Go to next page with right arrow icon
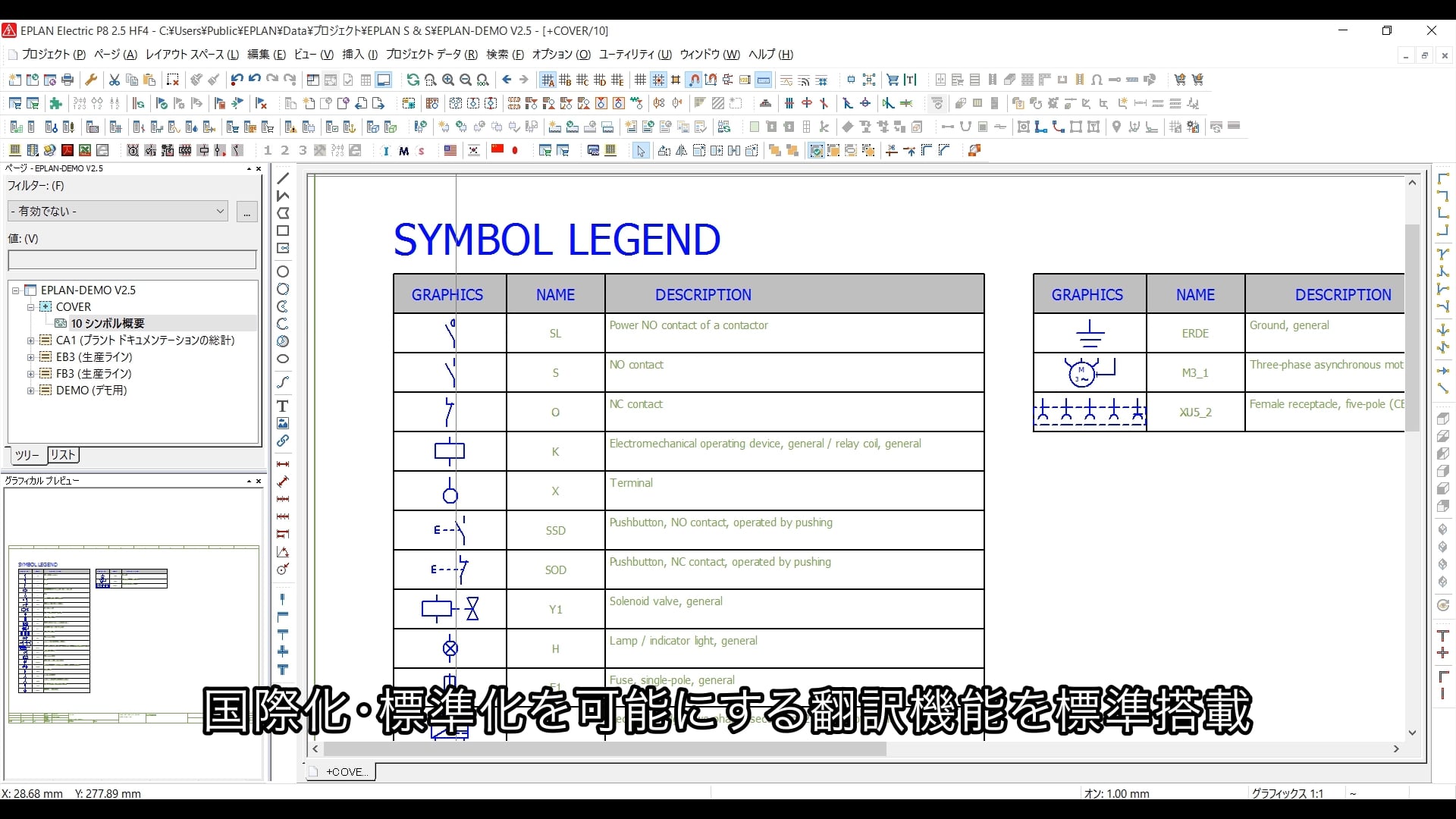The width and height of the screenshot is (1456, 819). (524, 80)
